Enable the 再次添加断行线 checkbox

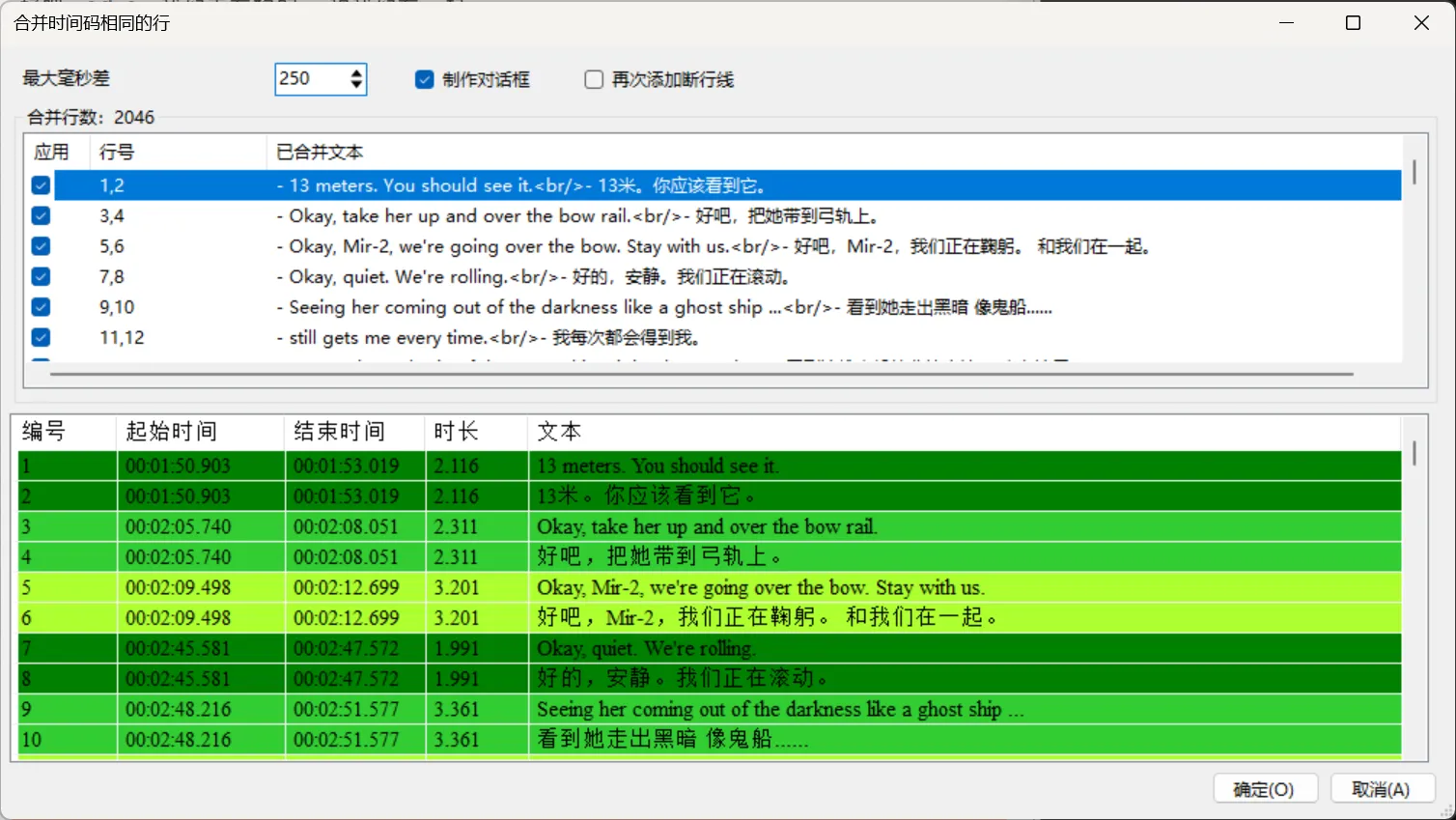pyautogui.click(x=594, y=79)
